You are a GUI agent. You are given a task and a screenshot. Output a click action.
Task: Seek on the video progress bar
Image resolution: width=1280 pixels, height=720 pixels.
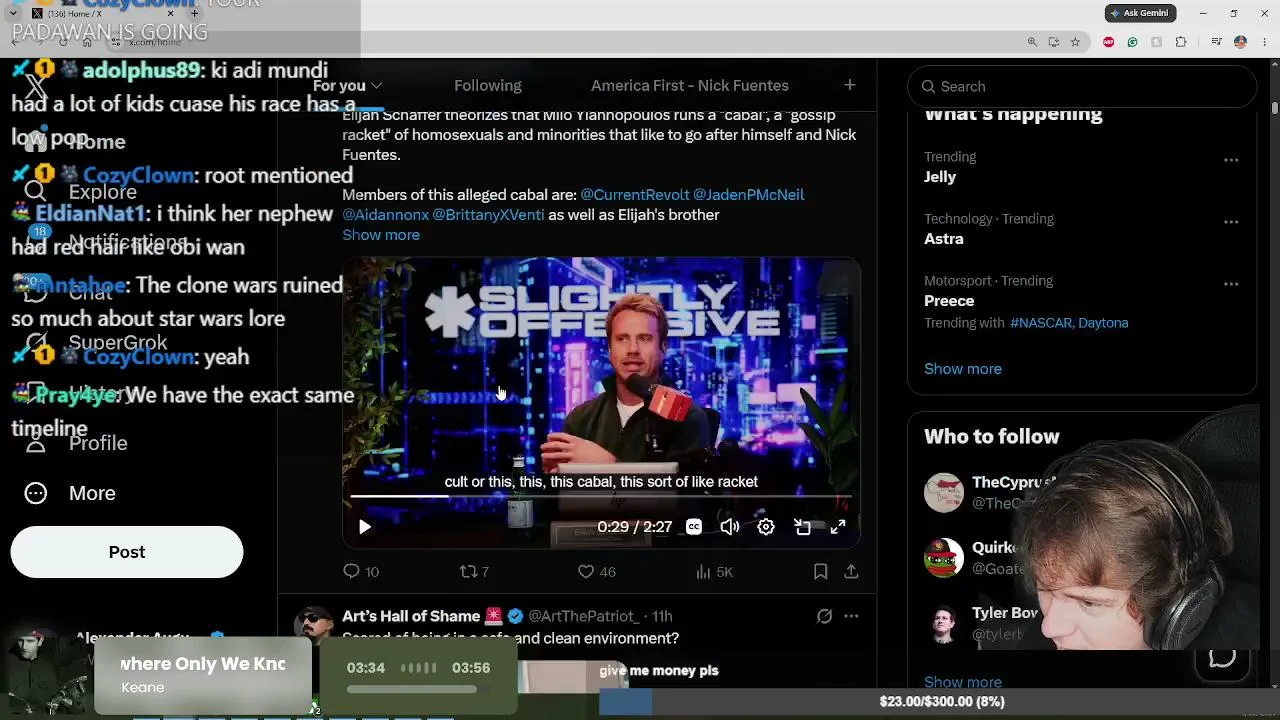pyautogui.click(x=601, y=496)
